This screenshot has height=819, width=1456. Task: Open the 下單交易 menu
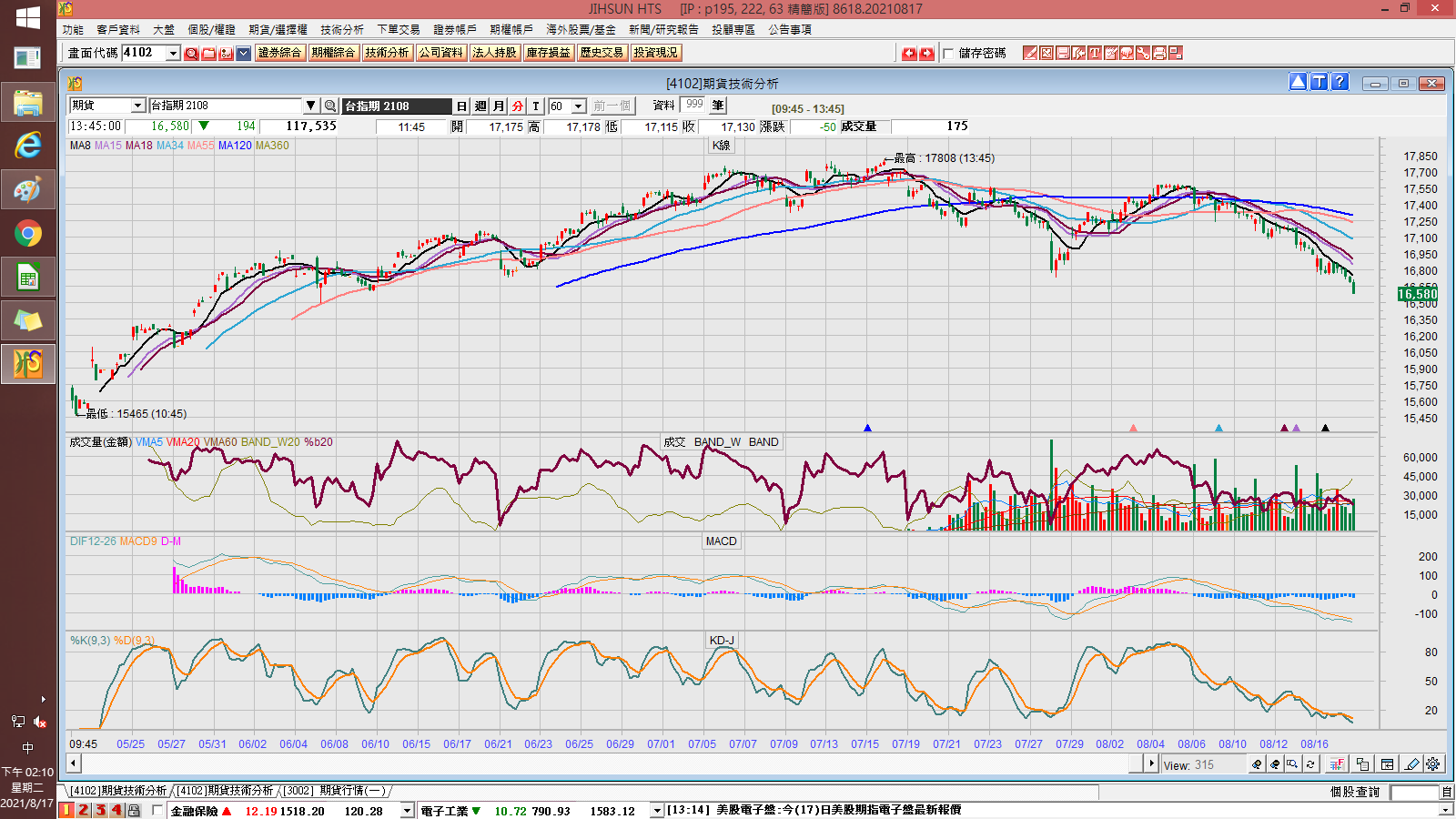pos(399,30)
